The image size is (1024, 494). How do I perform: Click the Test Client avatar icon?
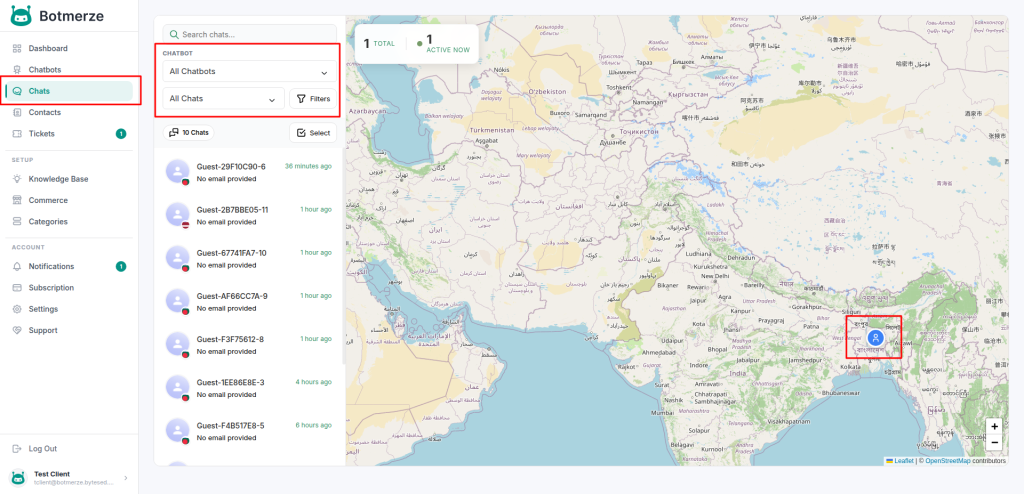[x=19, y=478]
